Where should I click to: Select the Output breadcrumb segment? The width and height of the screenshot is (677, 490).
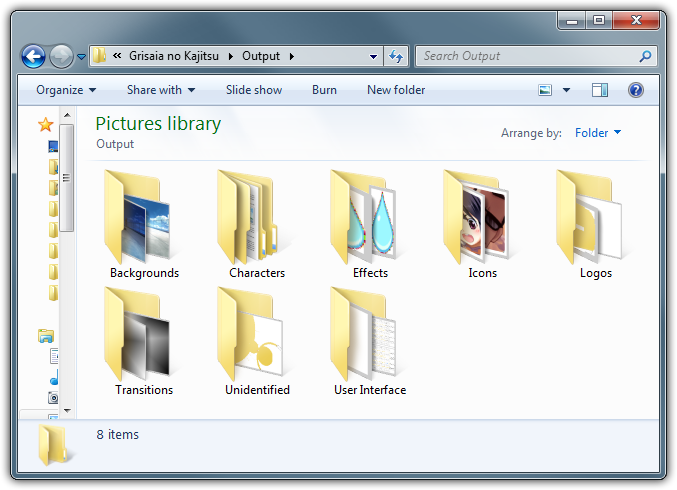[x=261, y=56]
